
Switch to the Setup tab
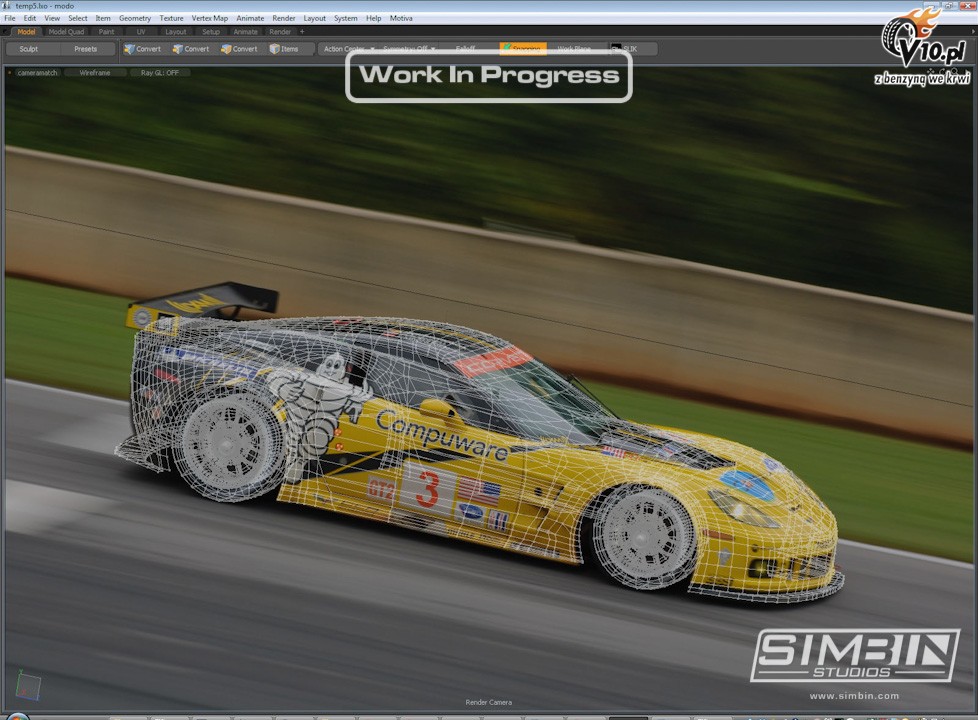coord(211,32)
